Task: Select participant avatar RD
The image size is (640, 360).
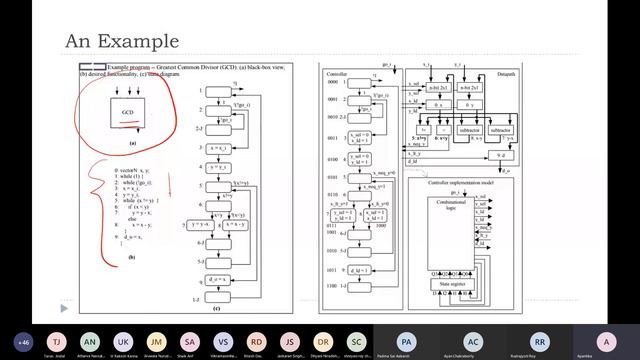Action: pos(256,342)
